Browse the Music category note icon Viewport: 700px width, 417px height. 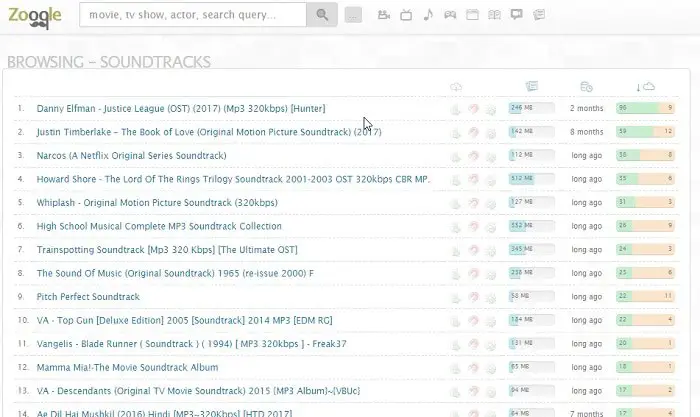[x=428, y=15]
